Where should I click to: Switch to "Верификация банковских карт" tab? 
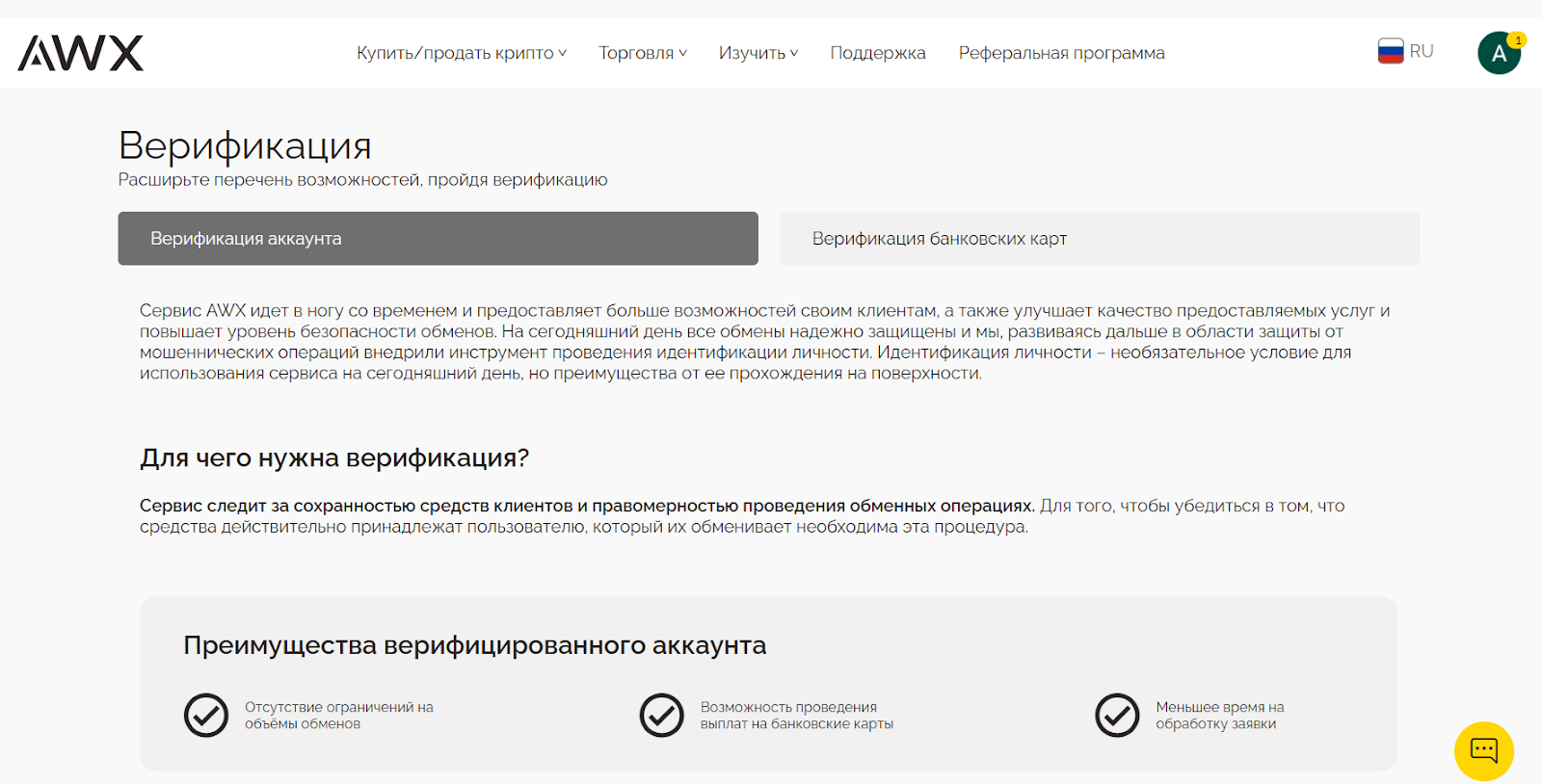1099,239
